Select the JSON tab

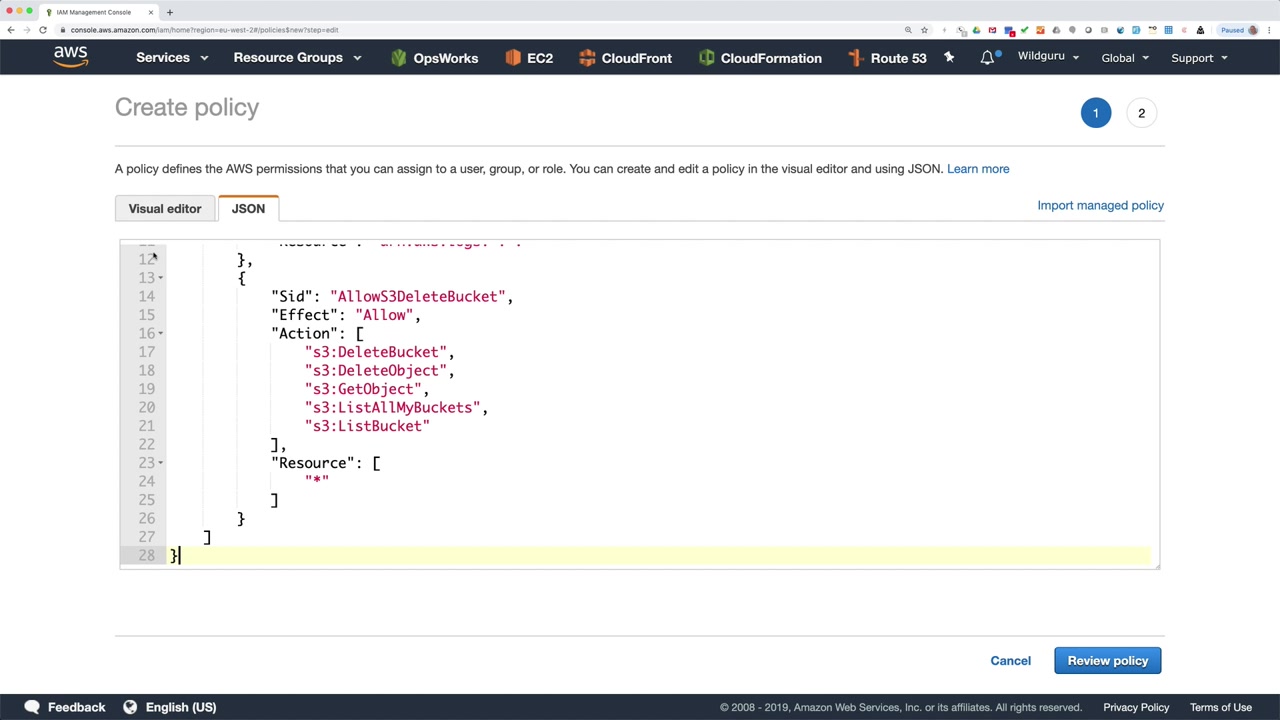(x=248, y=209)
